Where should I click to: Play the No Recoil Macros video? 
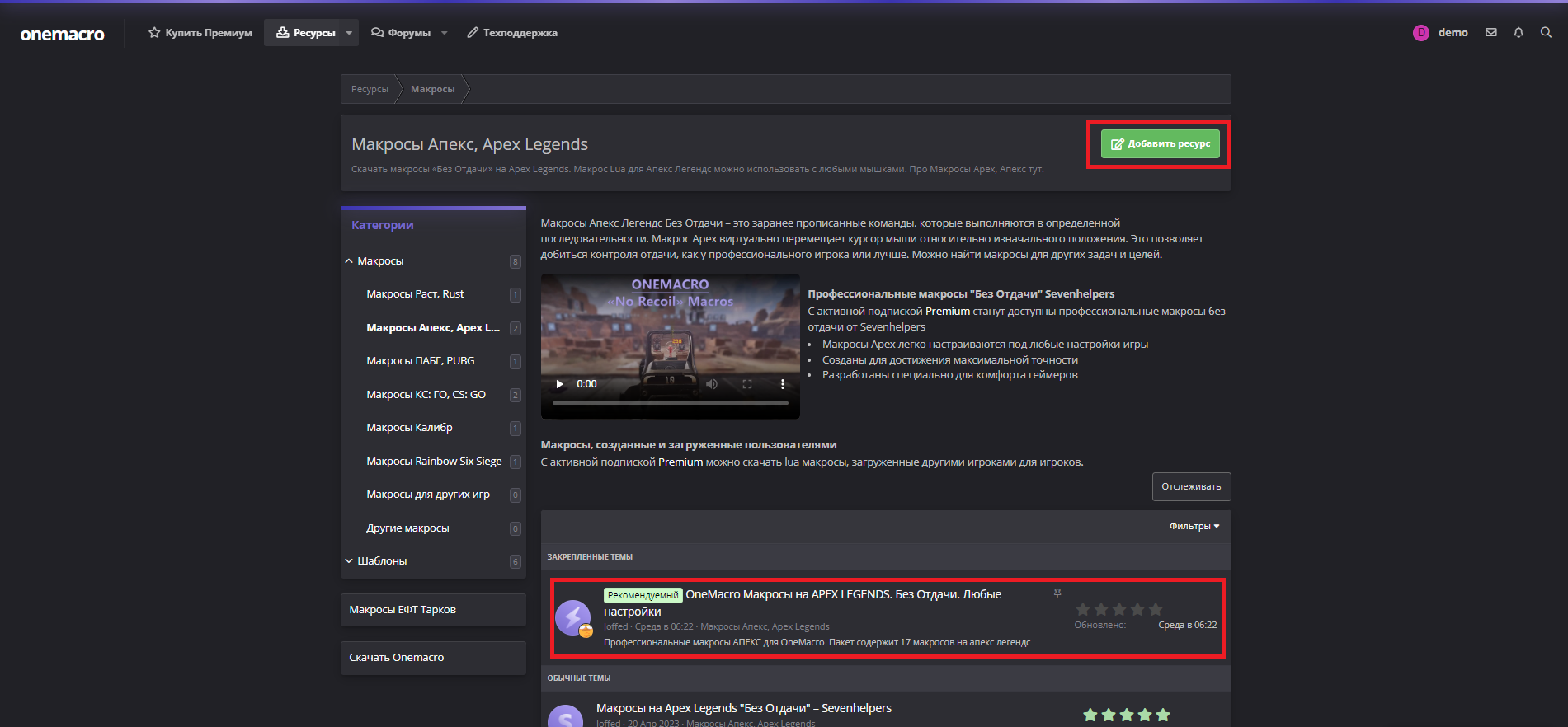559,384
